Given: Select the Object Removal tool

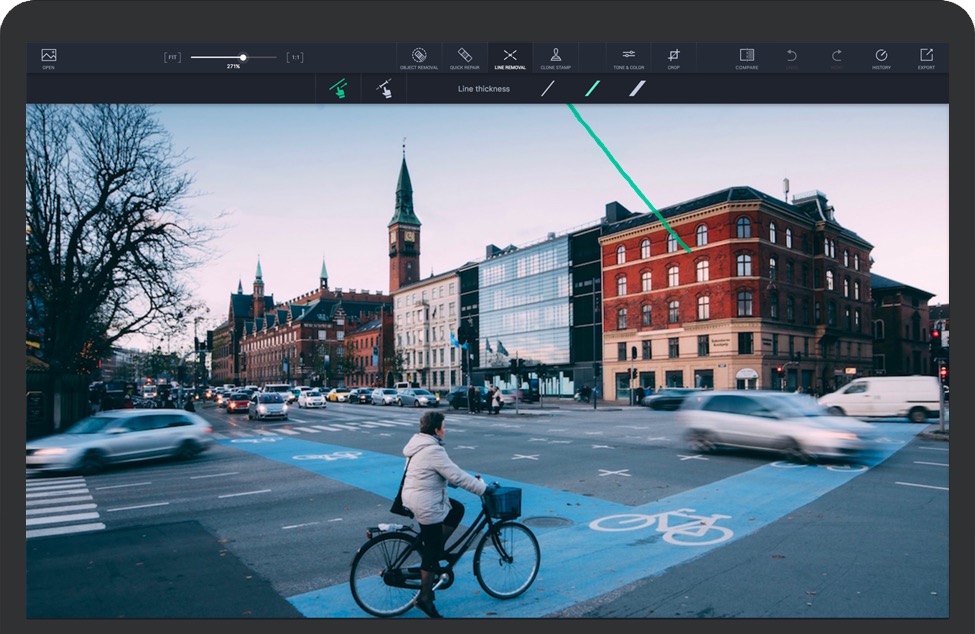Looking at the screenshot, I should click(x=419, y=57).
